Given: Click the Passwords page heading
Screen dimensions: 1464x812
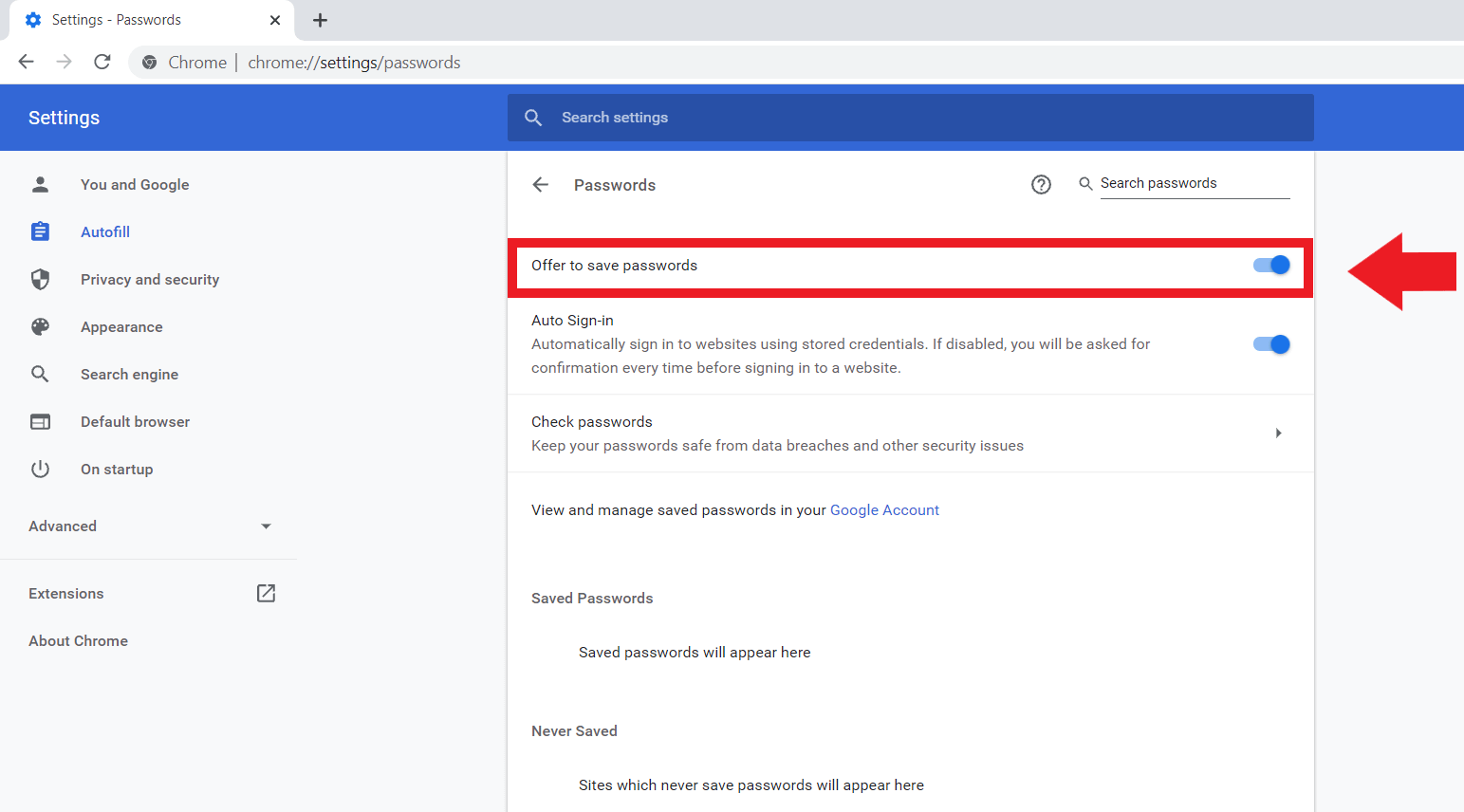Looking at the screenshot, I should [615, 185].
